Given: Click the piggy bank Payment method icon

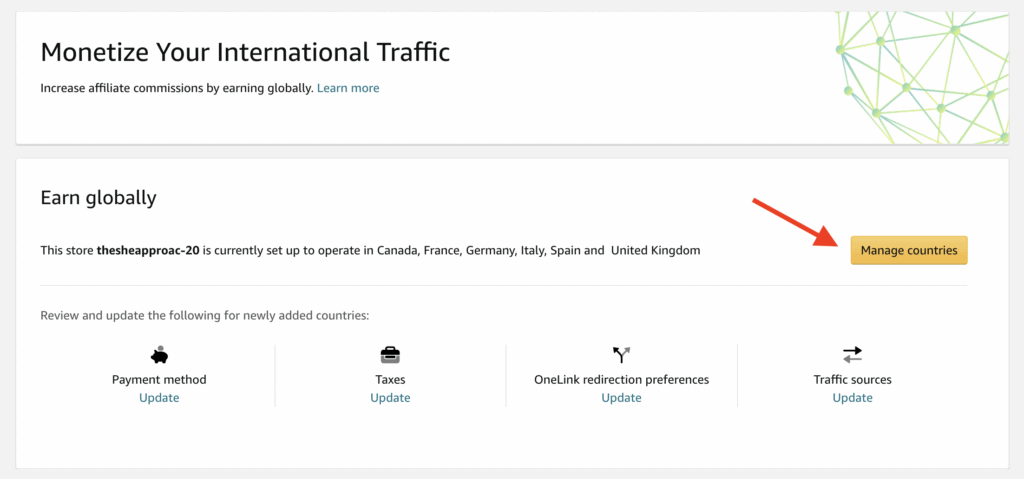Looking at the screenshot, I should click(x=159, y=355).
